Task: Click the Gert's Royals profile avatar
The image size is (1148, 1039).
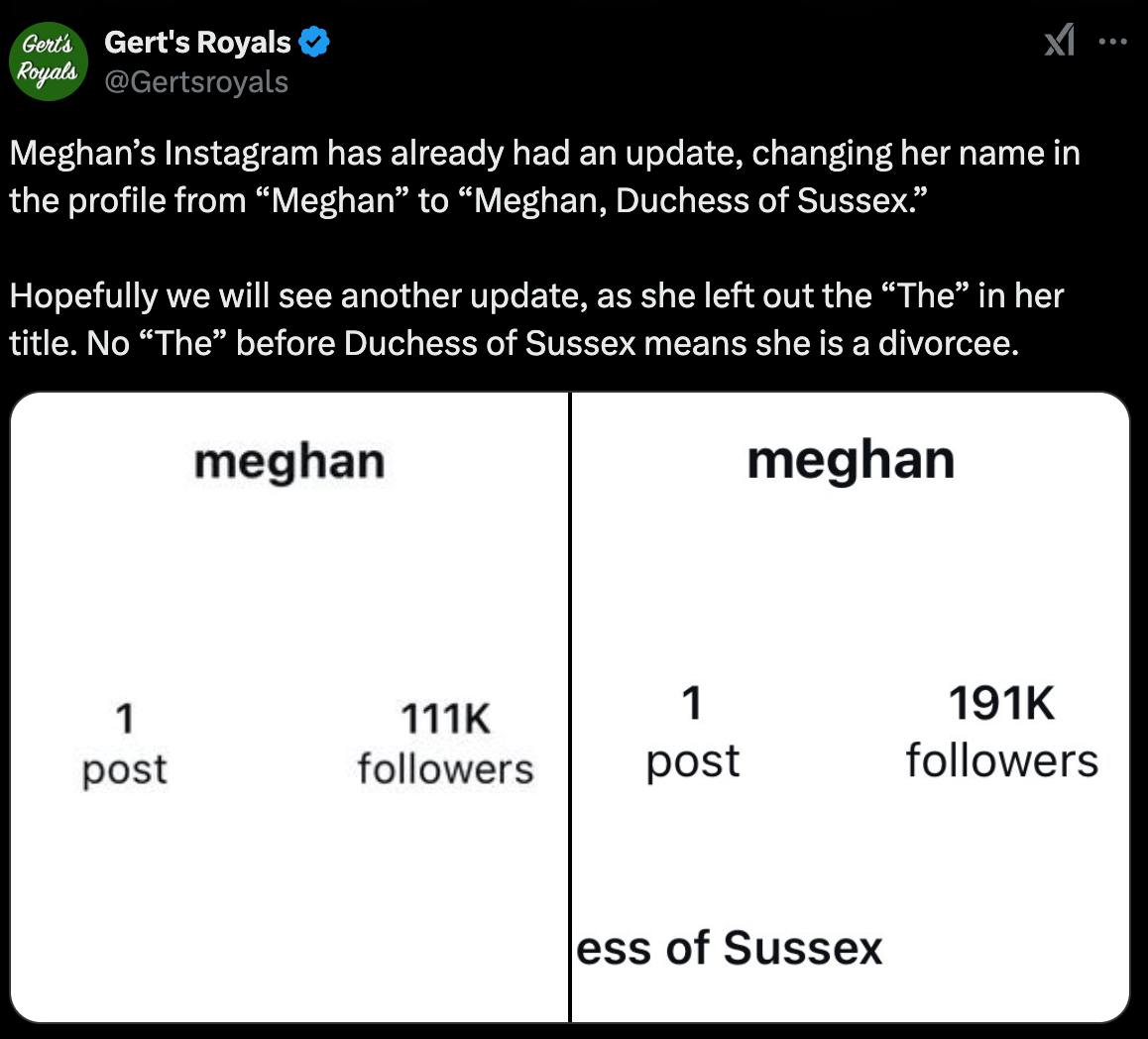Action: 48,59
